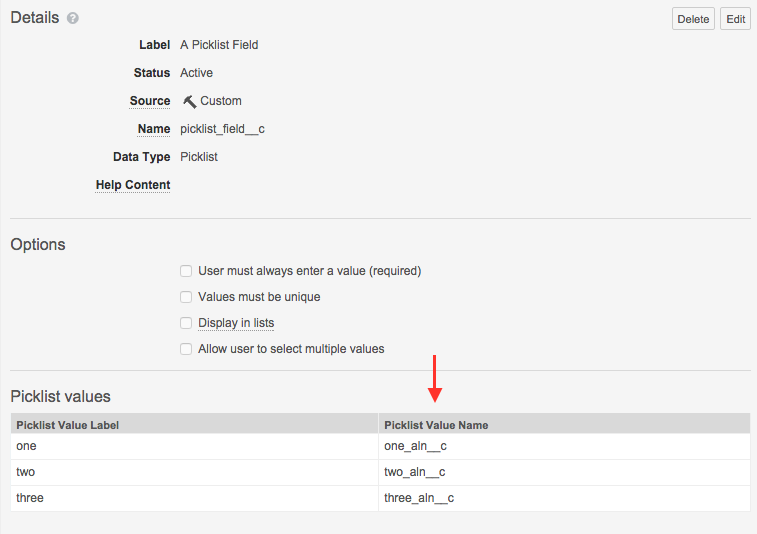Check the 'Values must be unique' box
757x534 pixels.
click(185, 297)
